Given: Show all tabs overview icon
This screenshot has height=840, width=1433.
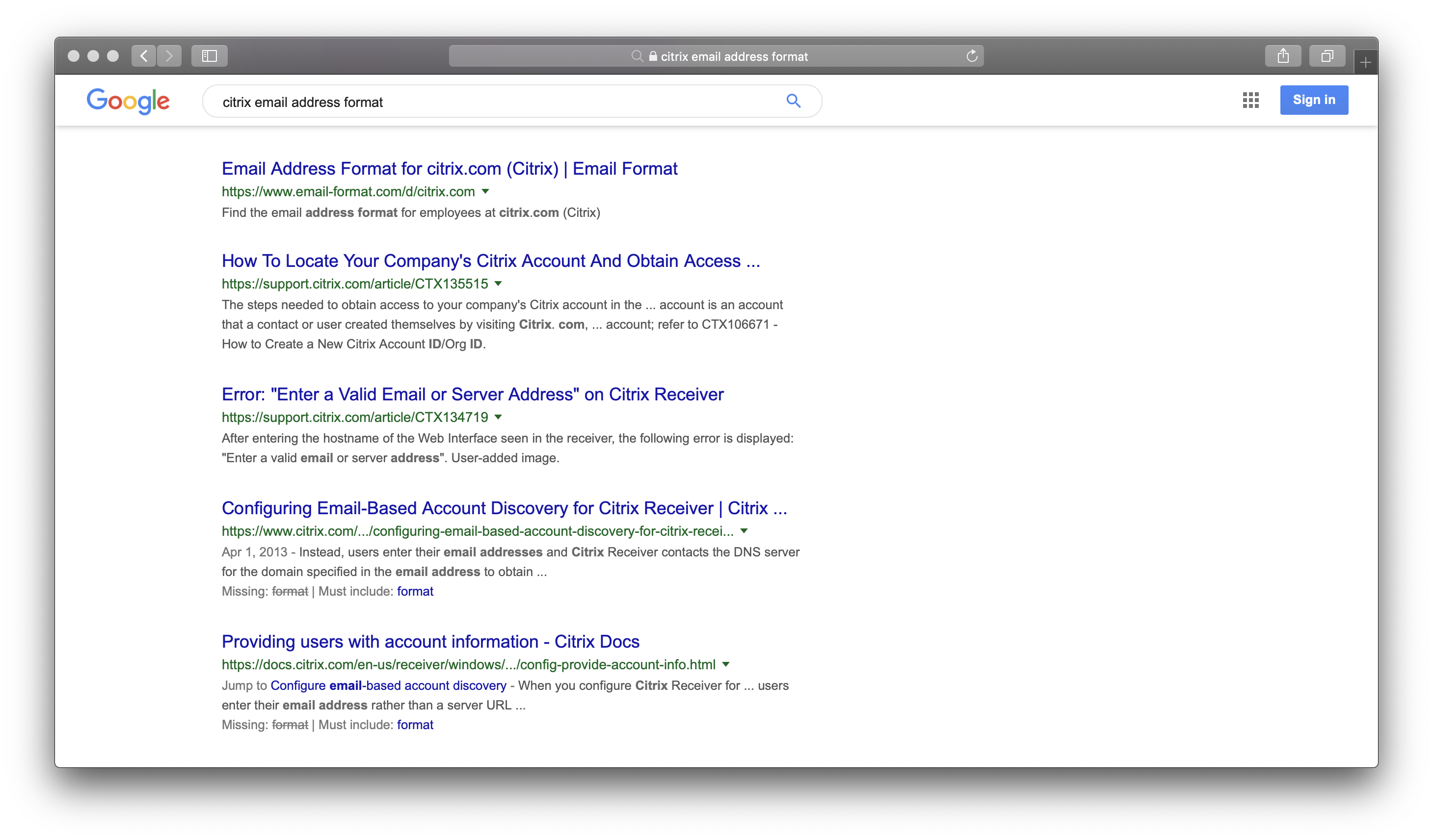Looking at the screenshot, I should pos(1327,56).
